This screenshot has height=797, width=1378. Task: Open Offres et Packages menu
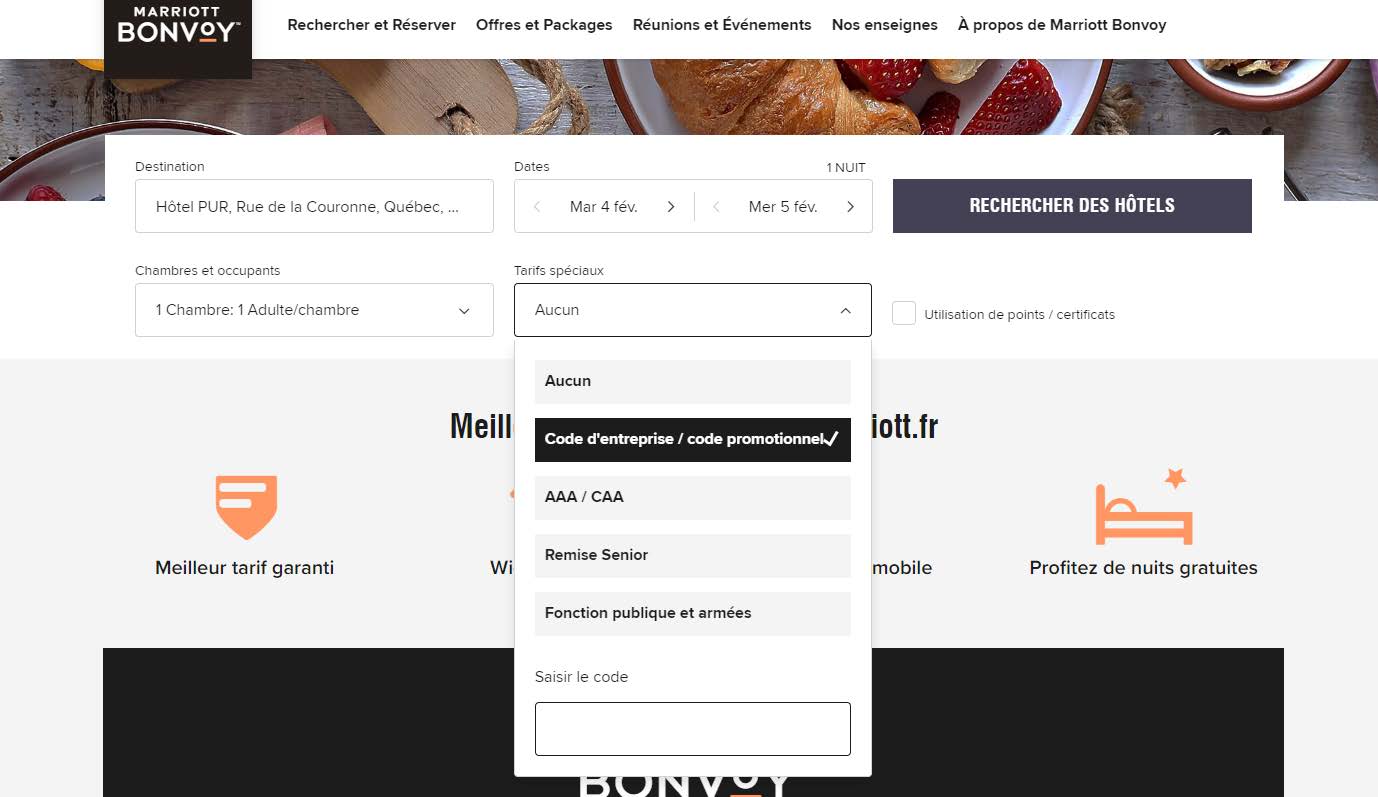544,25
